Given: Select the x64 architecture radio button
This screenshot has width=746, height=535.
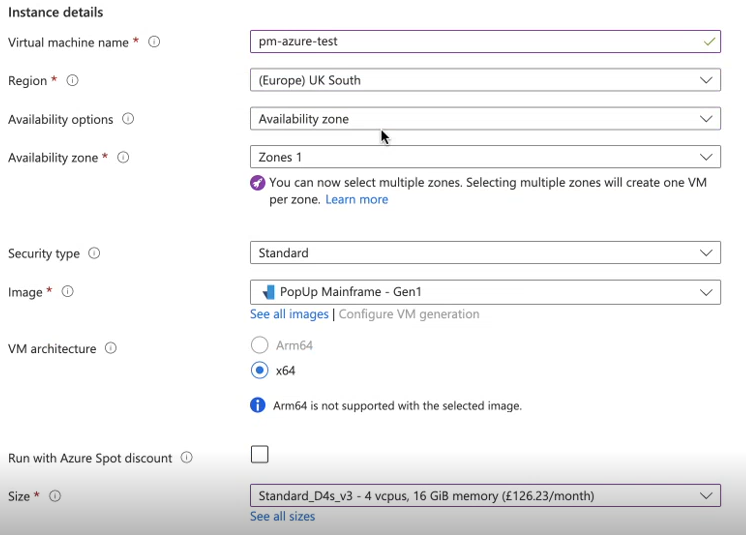Looking at the screenshot, I should (x=259, y=370).
